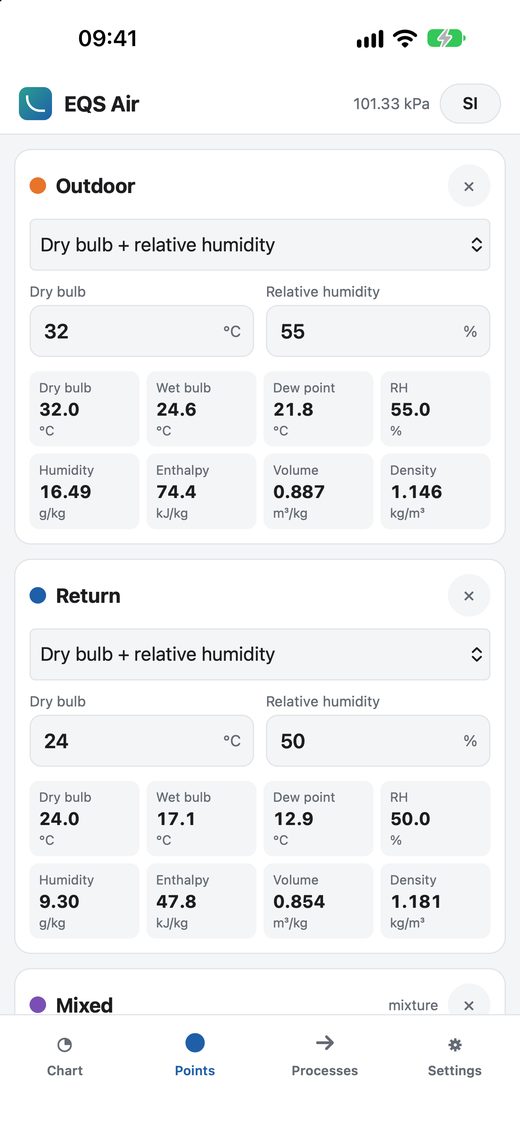Tap the EQS Air app logo icon

coord(35,103)
